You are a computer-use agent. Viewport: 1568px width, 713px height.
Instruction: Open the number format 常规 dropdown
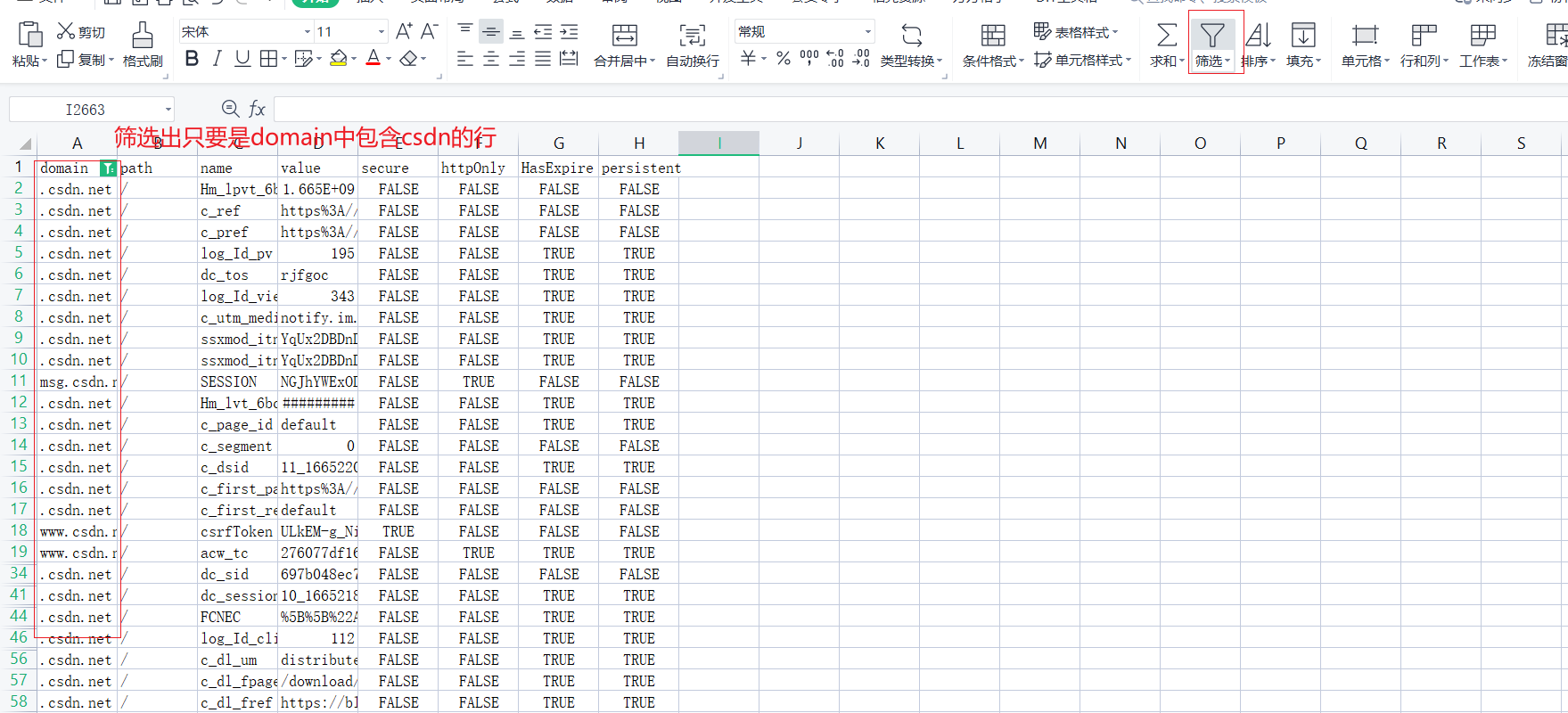pos(867,32)
